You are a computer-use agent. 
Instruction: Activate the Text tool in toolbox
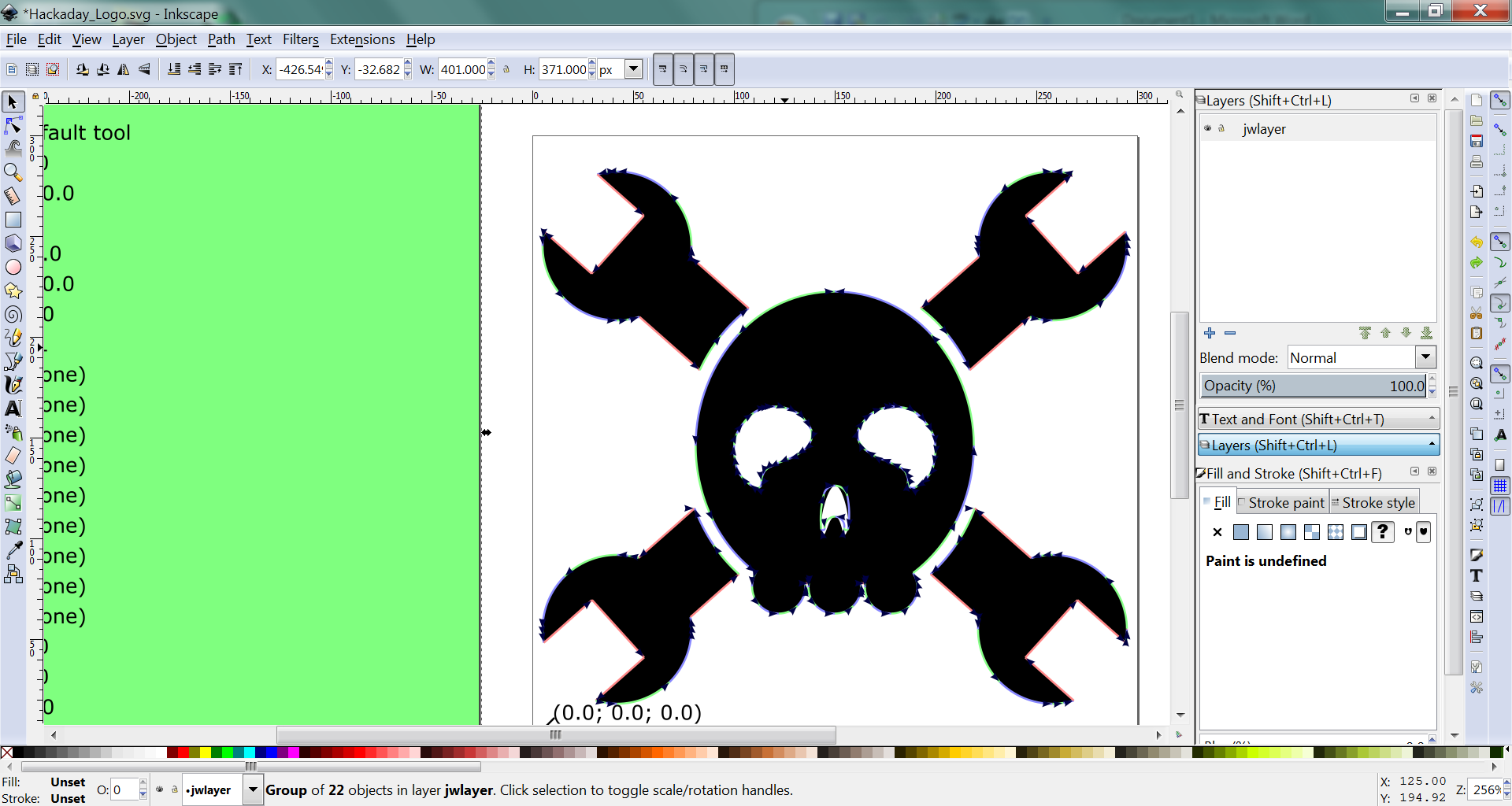tap(13, 409)
